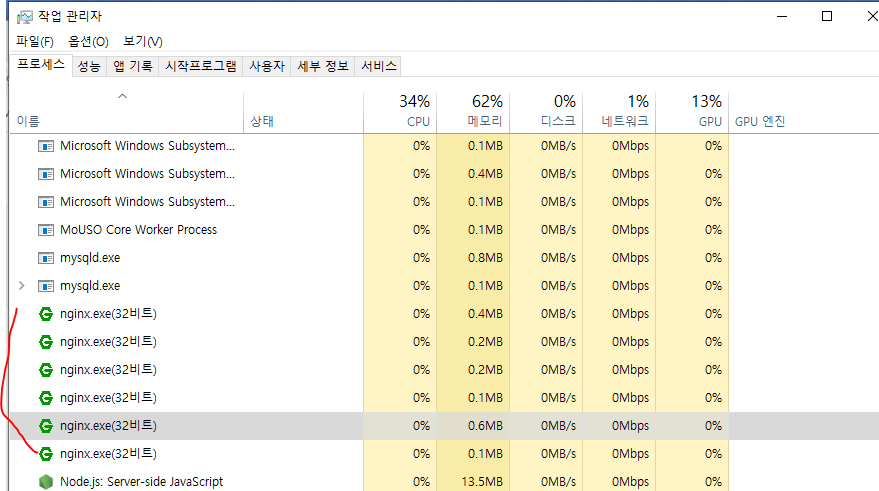This screenshot has width=879, height=491.
Task: Select mysqld.exe name with 0.8MB memory
Action: 90,258
